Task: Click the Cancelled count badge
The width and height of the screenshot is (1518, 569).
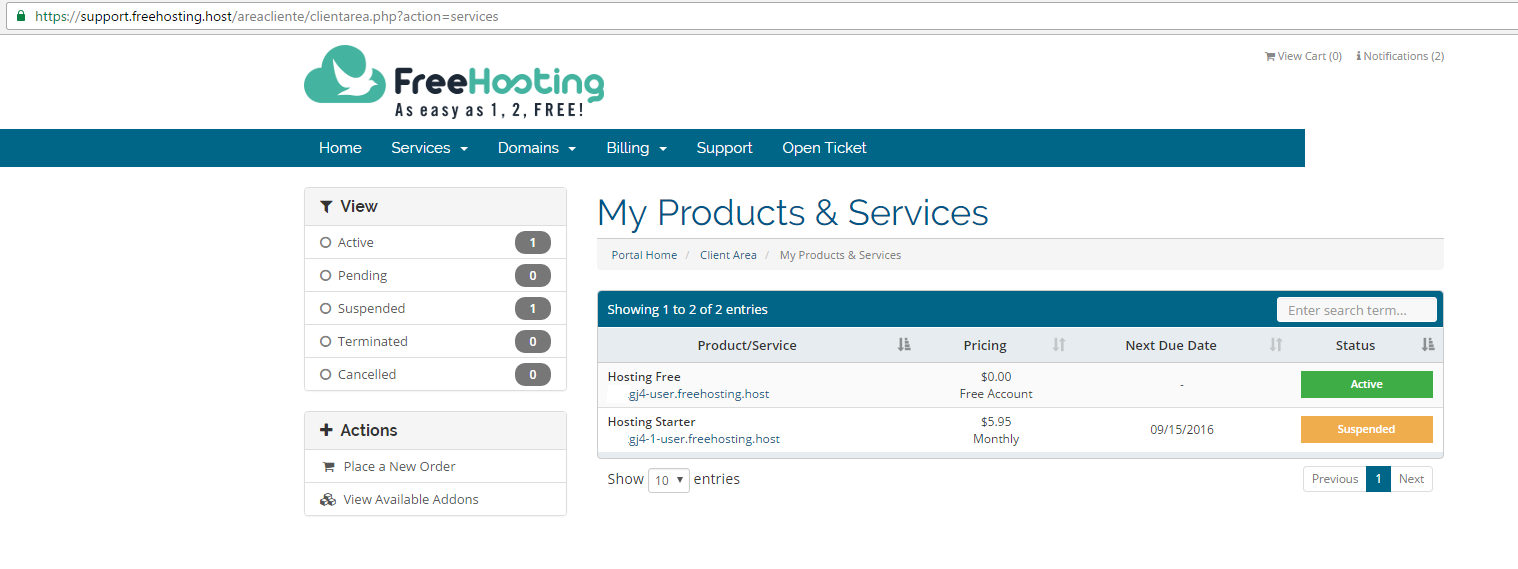Action: click(x=532, y=374)
